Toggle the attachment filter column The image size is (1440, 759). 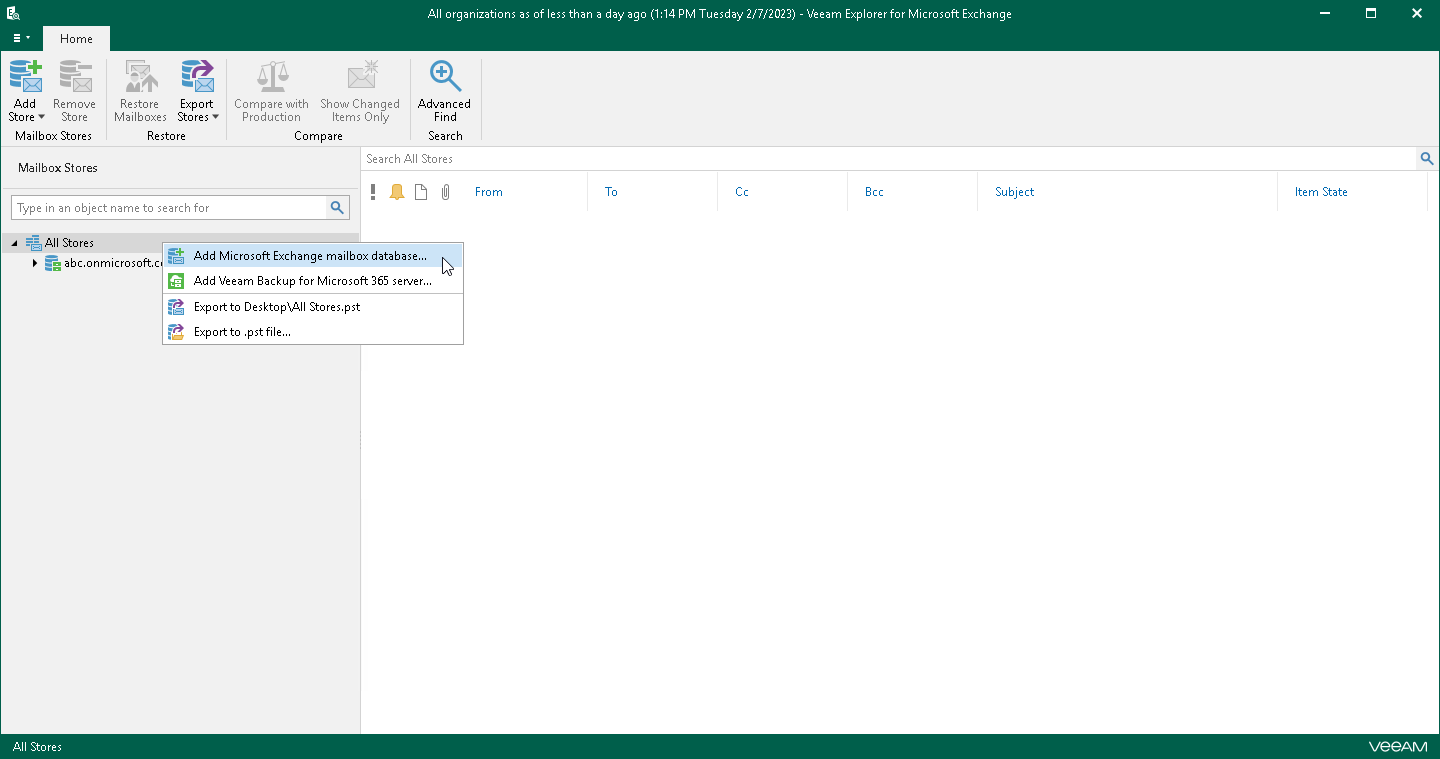445,191
